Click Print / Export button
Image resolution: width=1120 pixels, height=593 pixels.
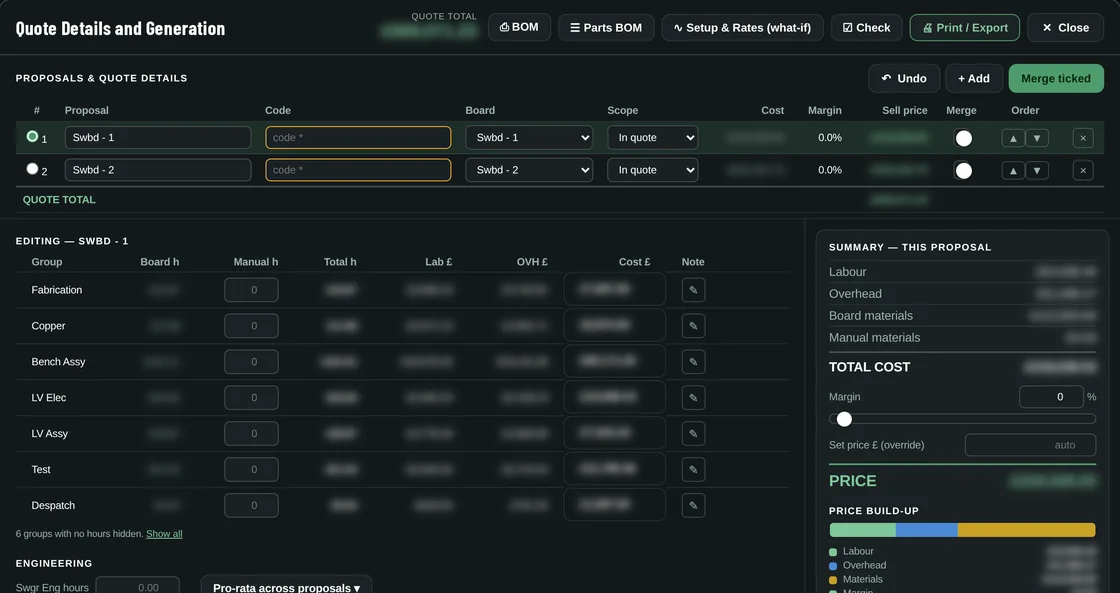coord(964,27)
